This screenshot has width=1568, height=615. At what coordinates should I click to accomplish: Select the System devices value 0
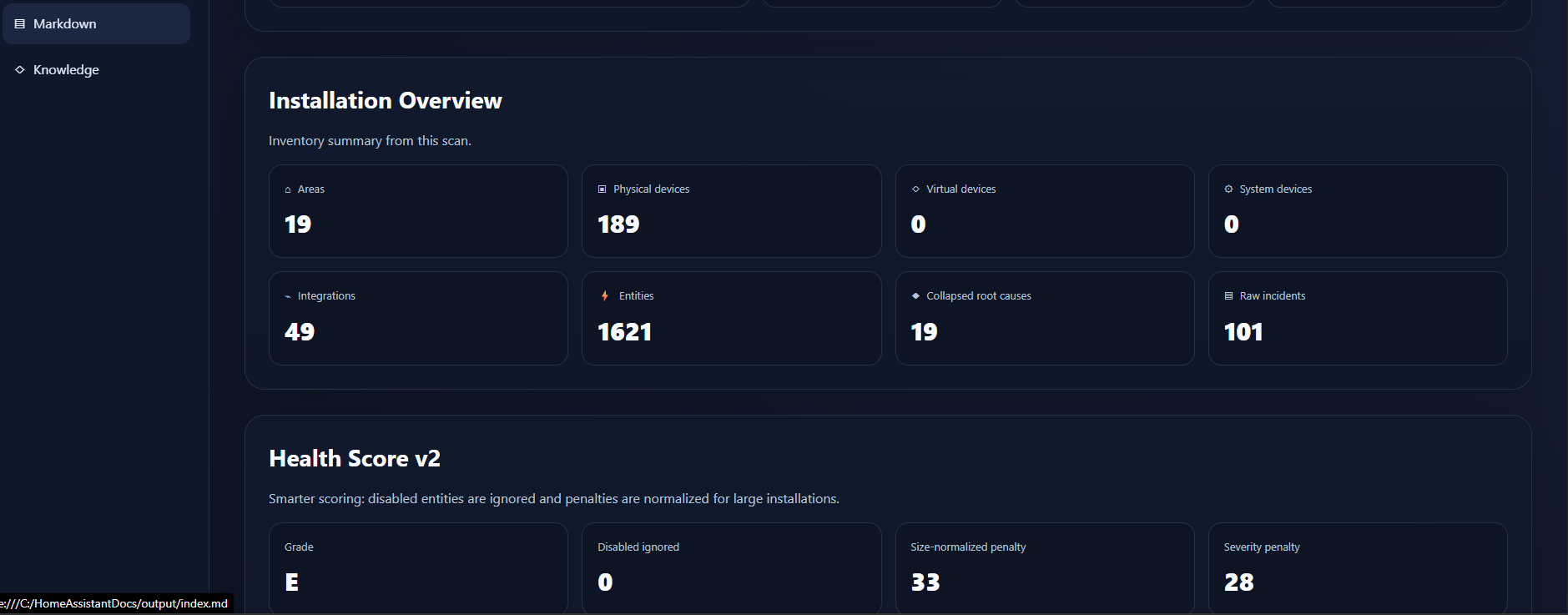tap(1232, 224)
